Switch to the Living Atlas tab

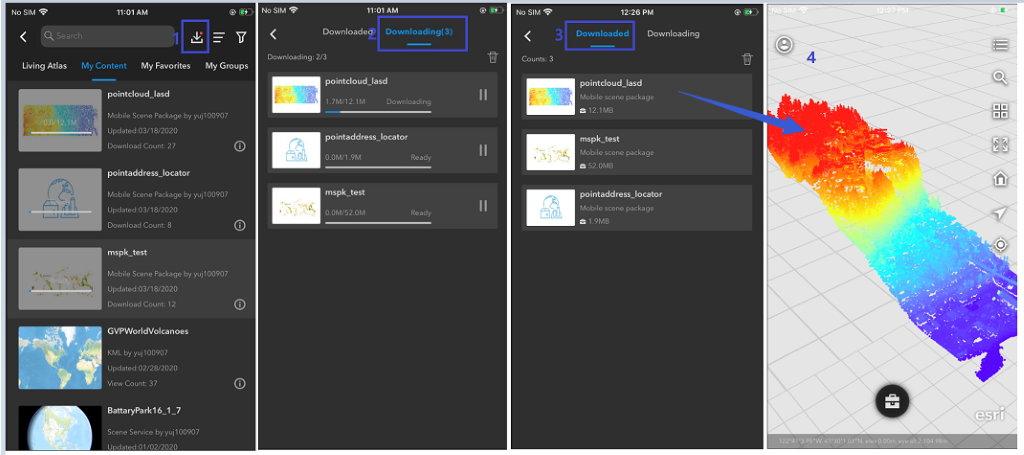pyautogui.click(x=44, y=66)
